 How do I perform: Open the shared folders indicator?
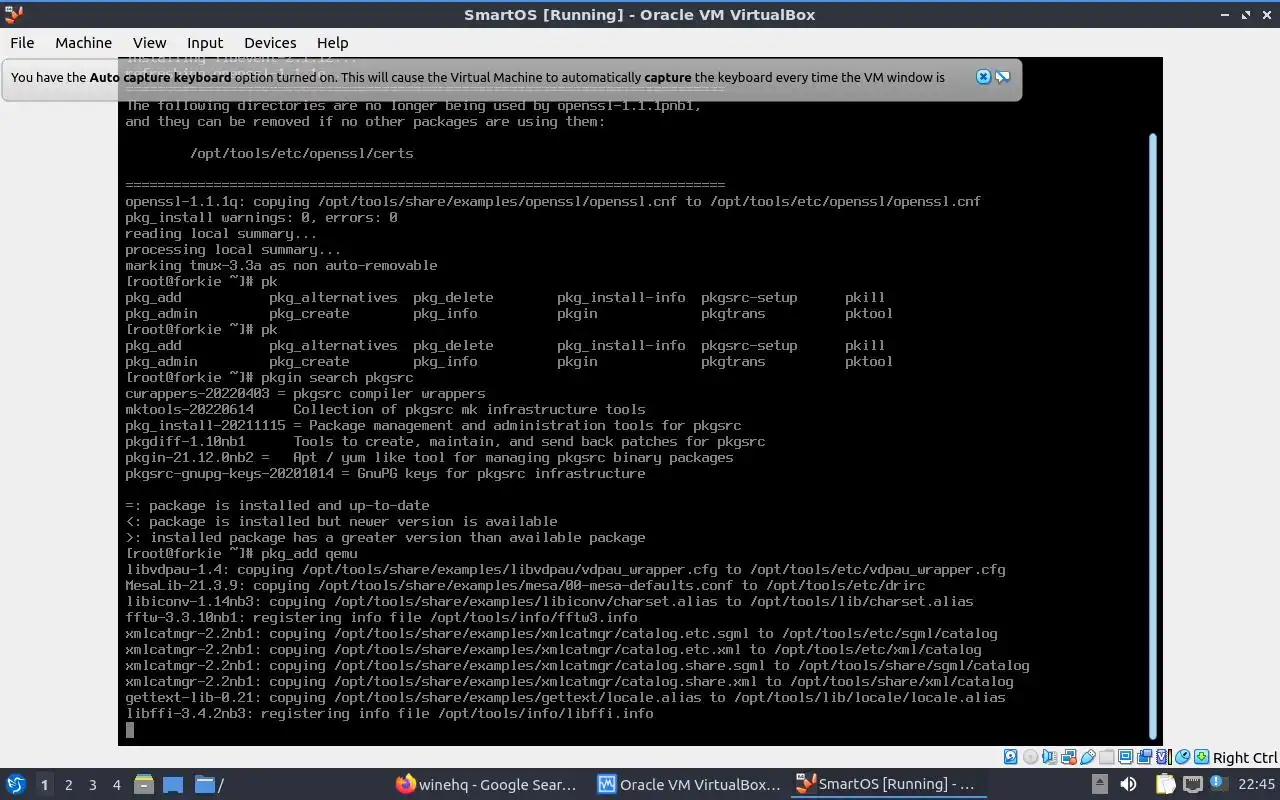[1106, 757]
